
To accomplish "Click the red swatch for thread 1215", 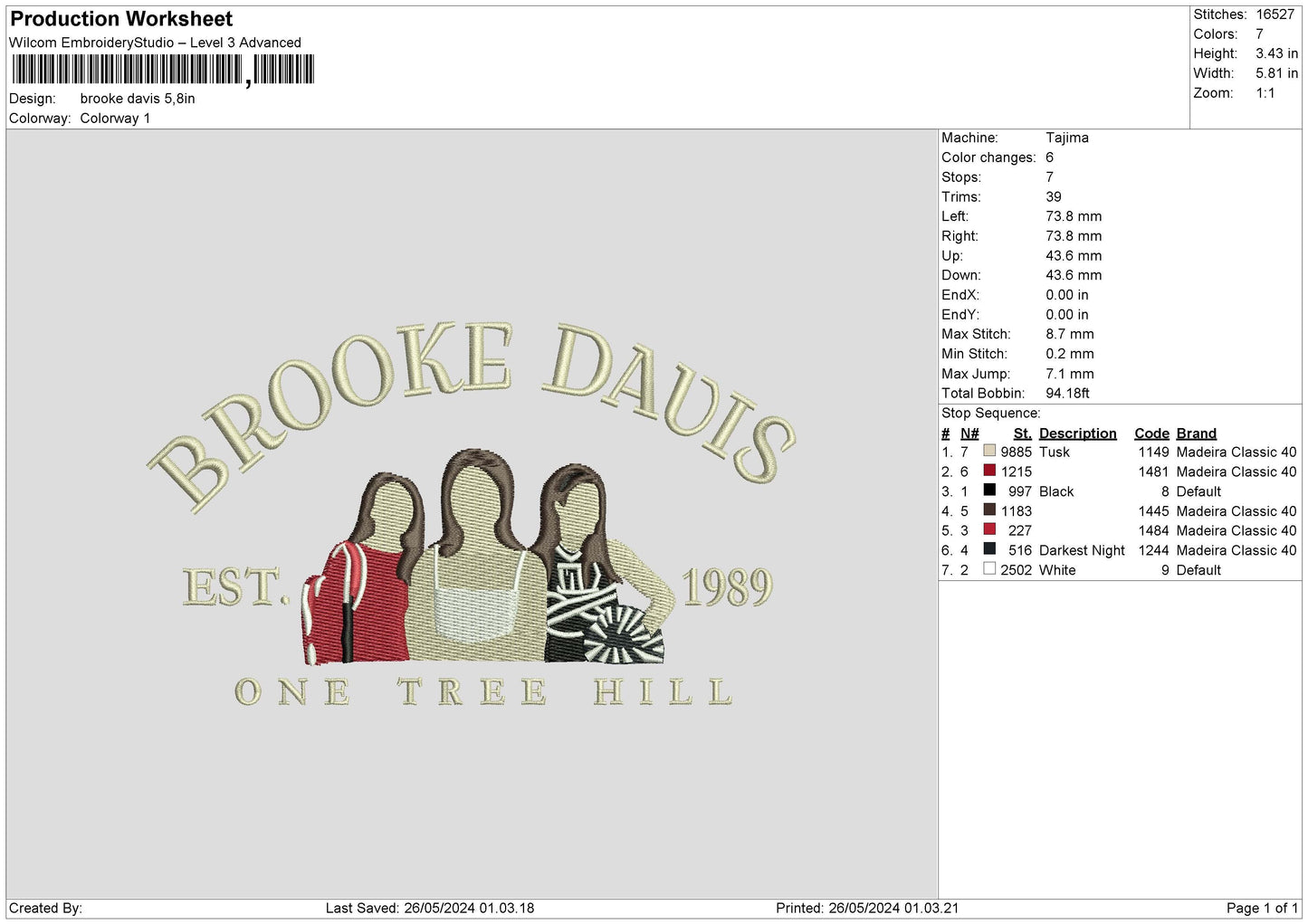I will coord(989,471).
